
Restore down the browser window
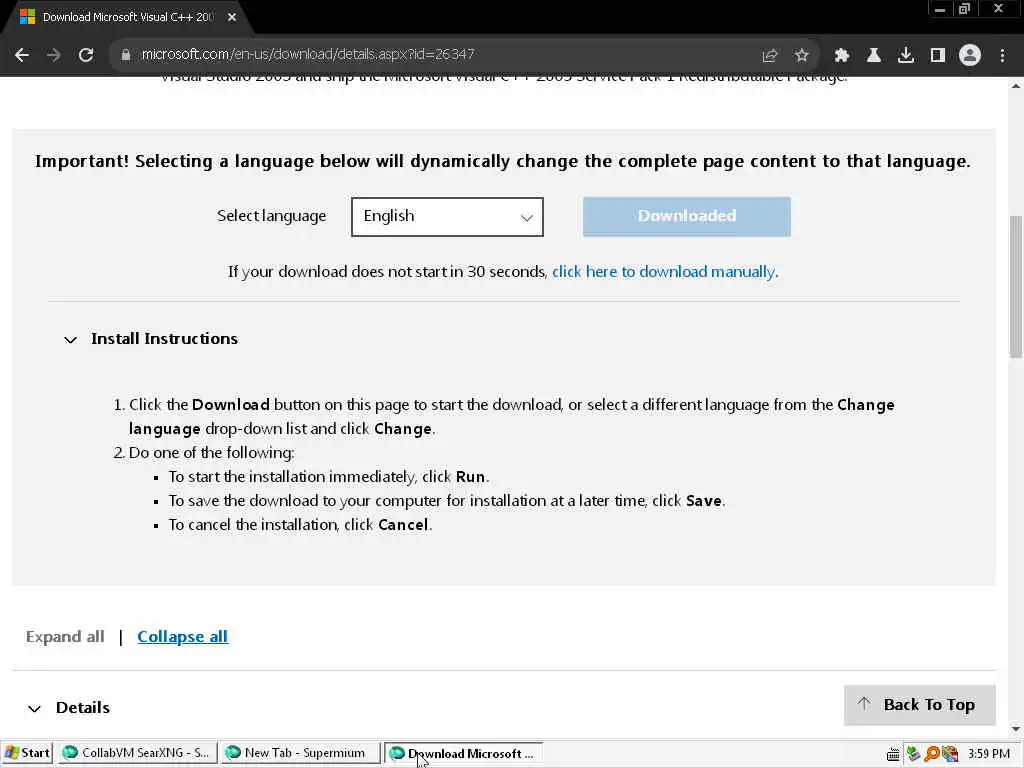pyautogui.click(x=964, y=9)
